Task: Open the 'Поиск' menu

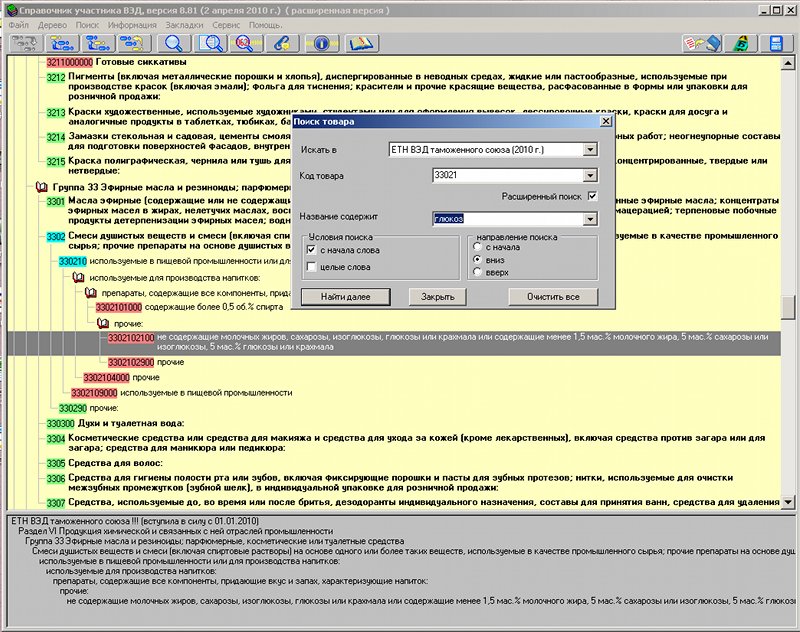Action: (87, 25)
